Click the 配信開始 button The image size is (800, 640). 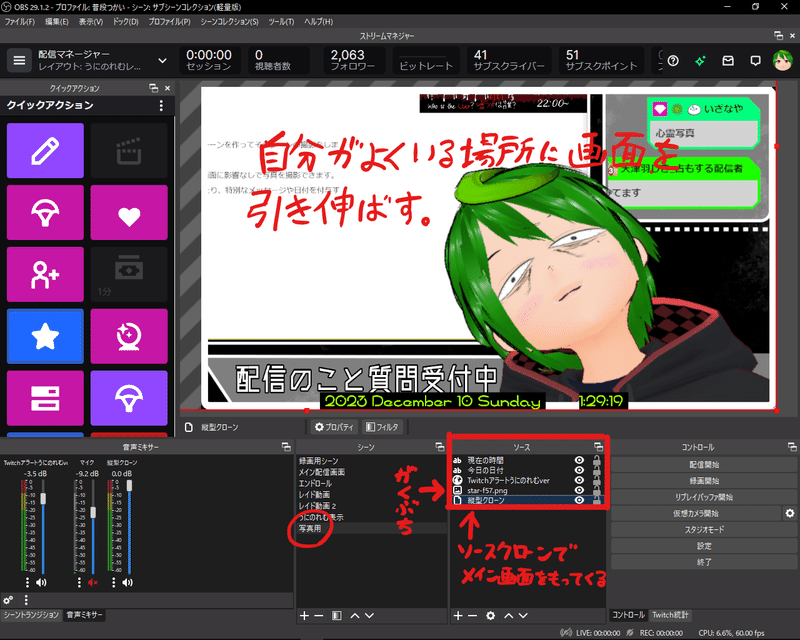click(704, 465)
